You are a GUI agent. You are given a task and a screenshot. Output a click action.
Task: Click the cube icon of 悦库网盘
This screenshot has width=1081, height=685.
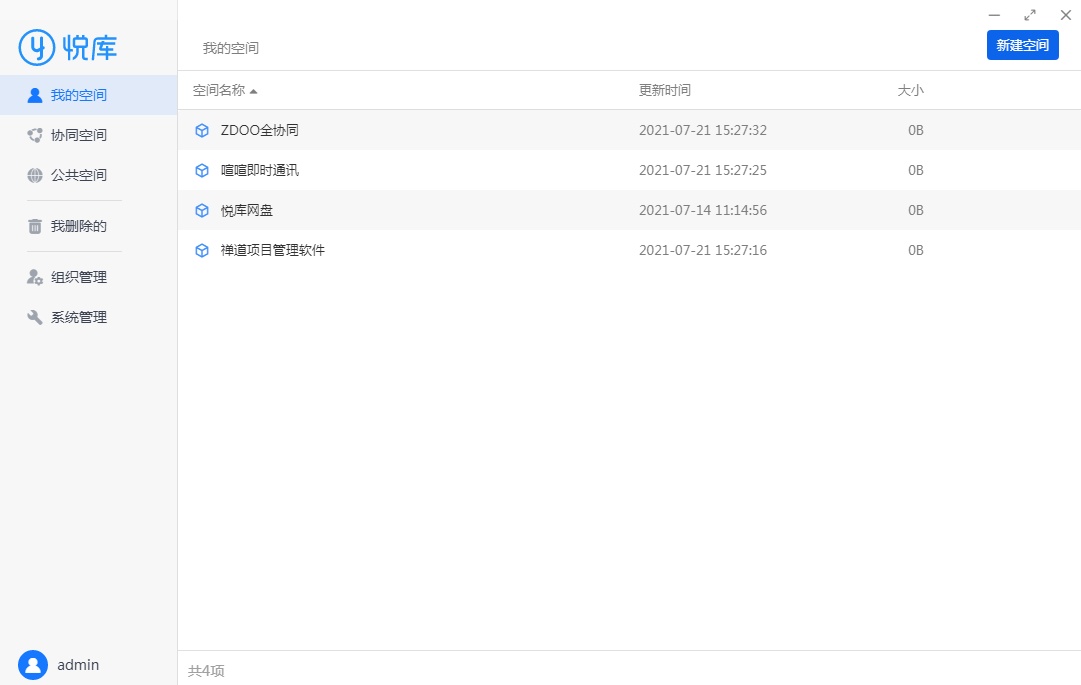point(202,210)
